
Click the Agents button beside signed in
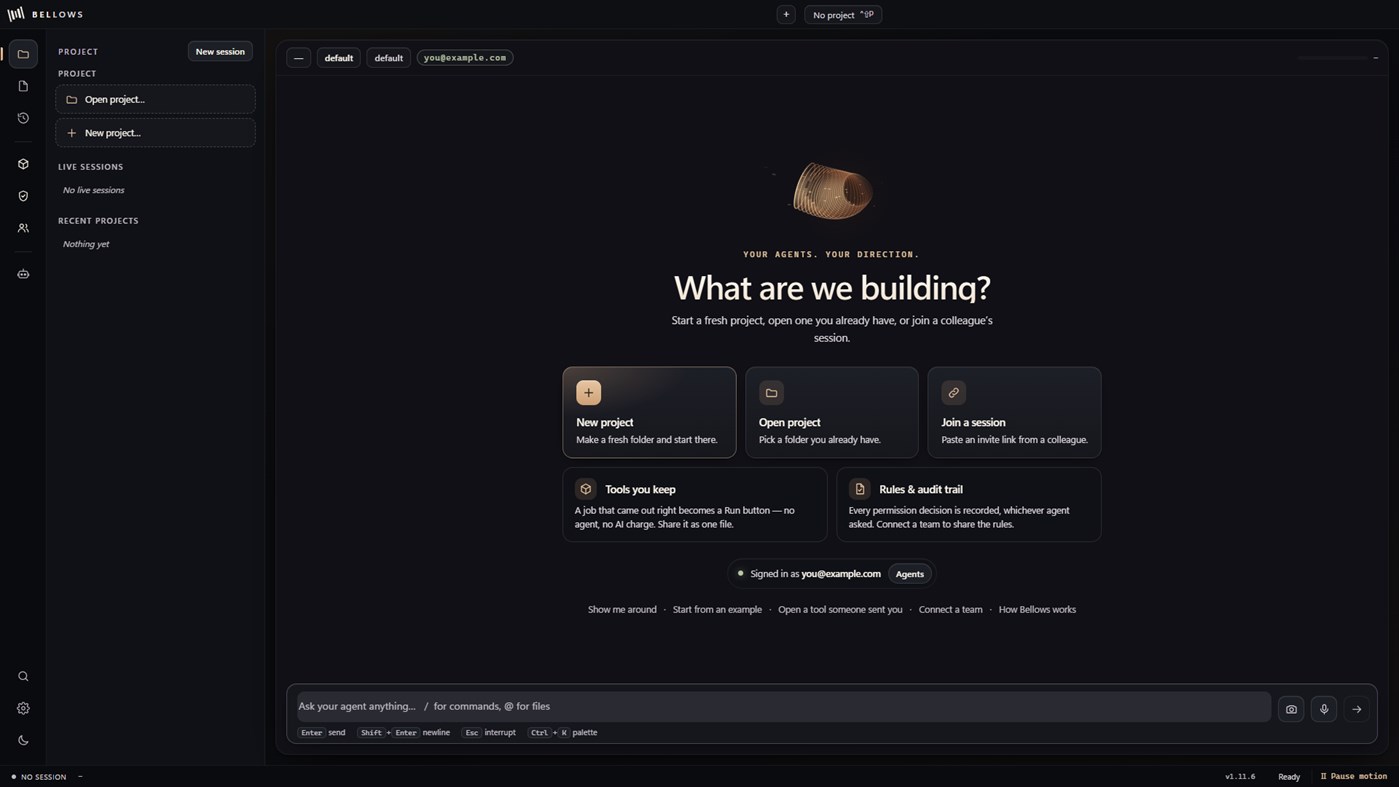910,574
